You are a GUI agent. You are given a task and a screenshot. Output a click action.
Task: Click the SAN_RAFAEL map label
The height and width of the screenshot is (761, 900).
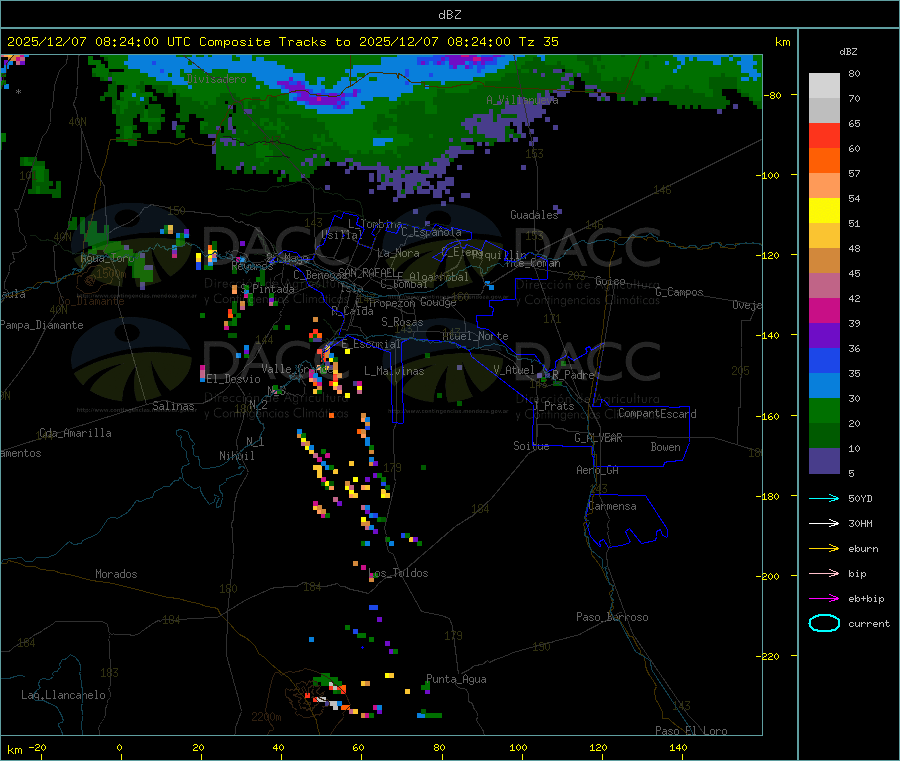point(367,272)
